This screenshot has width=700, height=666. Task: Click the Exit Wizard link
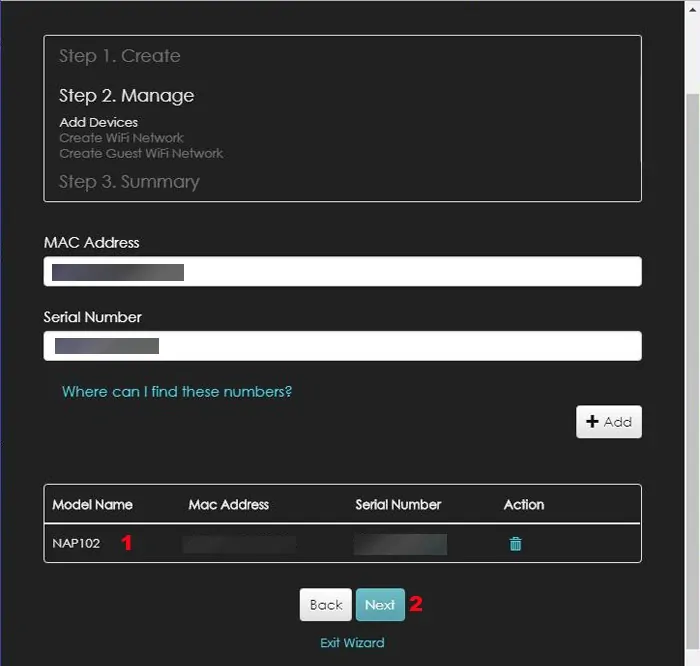pos(352,643)
